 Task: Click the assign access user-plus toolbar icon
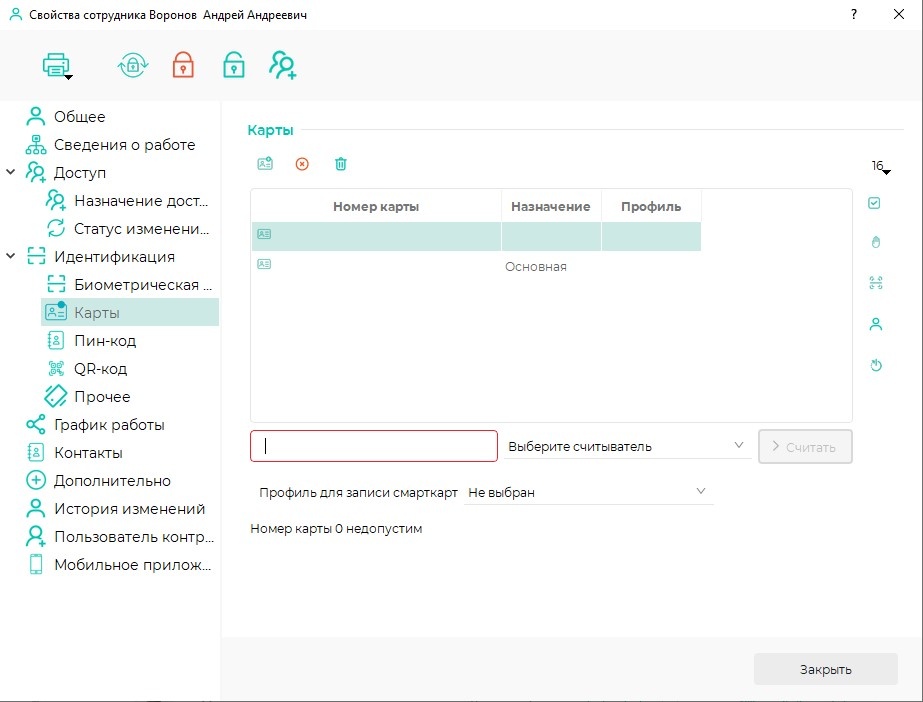(283, 65)
